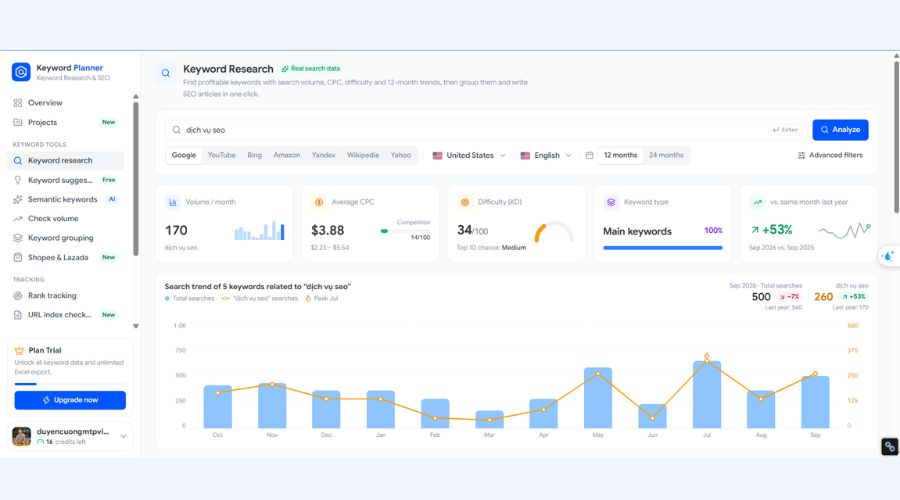Click the Difficulty gauge arc
The image size is (900, 500).
point(553,231)
